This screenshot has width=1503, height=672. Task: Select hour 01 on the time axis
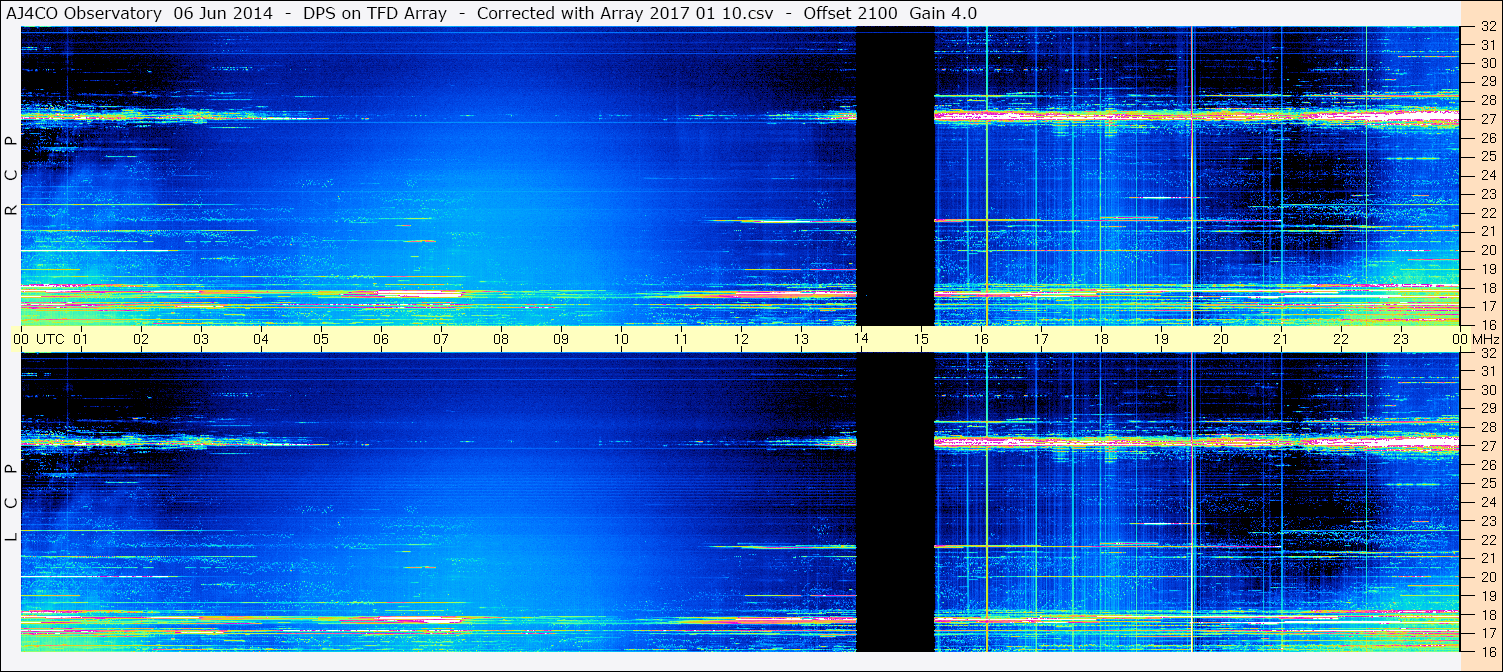pyautogui.click(x=81, y=339)
